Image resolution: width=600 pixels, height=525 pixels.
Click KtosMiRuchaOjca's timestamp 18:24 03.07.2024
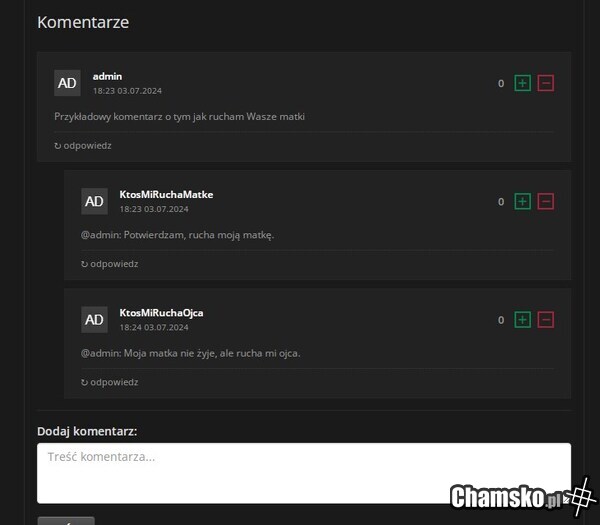pos(154,328)
